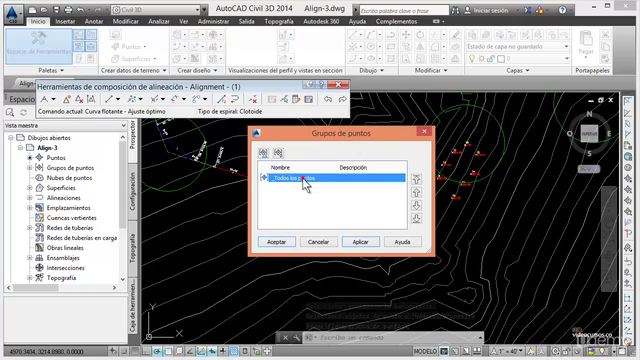This screenshot has width=640, height=360.
Task: Toggle Polar tracking in the status bar
Action: coord(157,351)
